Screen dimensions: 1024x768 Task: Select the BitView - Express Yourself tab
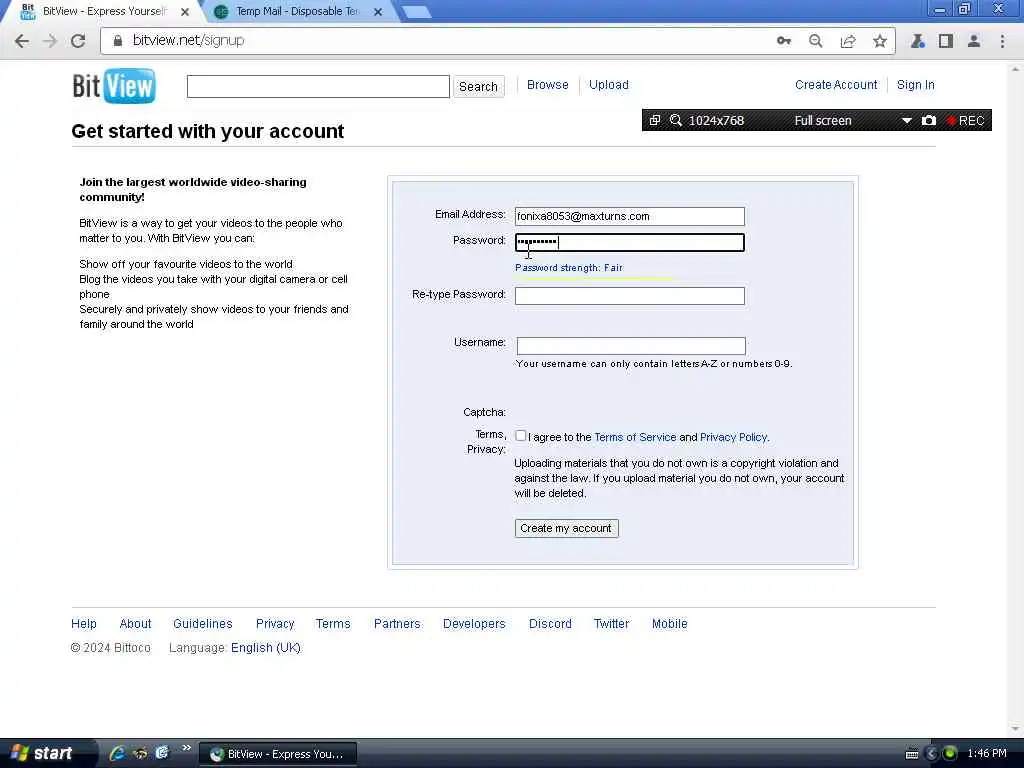pyautogui.click(x=104, y=12)
